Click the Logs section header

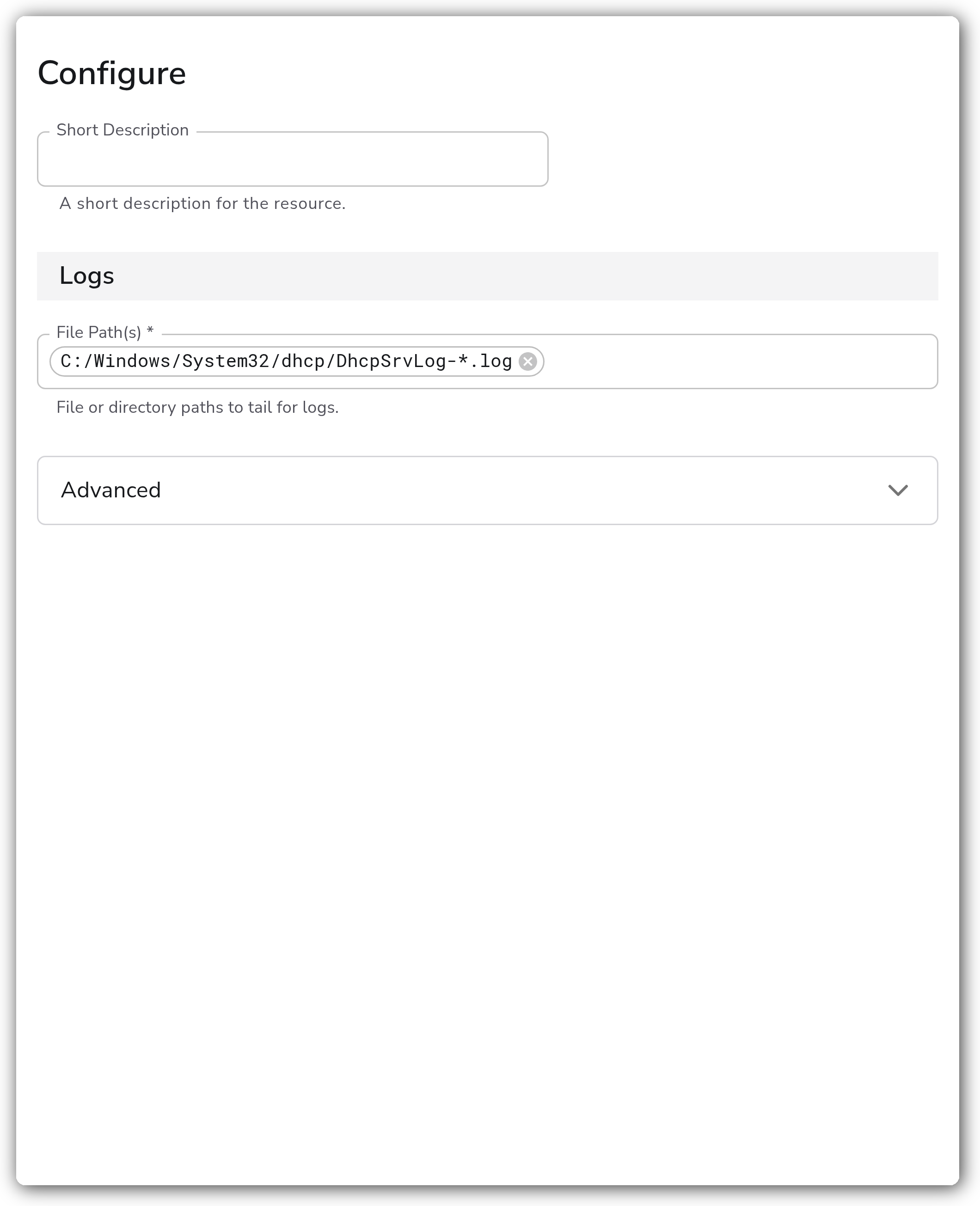tap(487, 276)
